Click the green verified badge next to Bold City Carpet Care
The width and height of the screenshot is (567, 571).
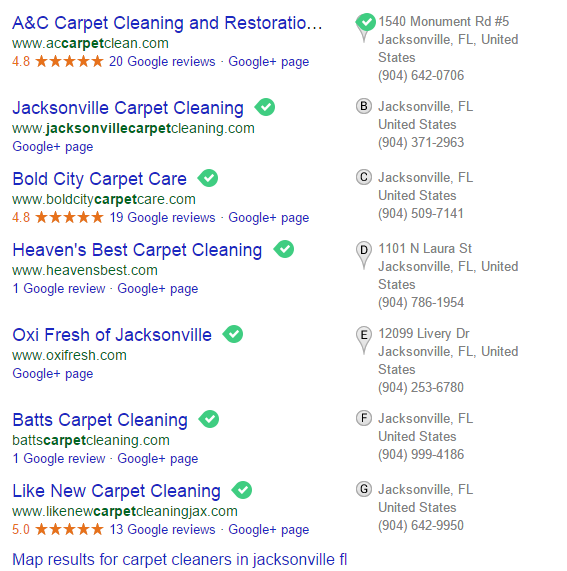[x=208, y=178]
